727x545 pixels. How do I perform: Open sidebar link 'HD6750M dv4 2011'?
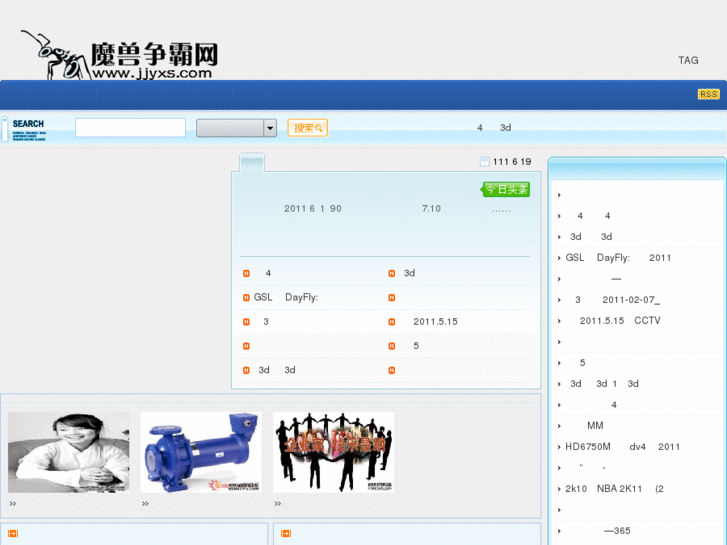click(x=622, y=447)
